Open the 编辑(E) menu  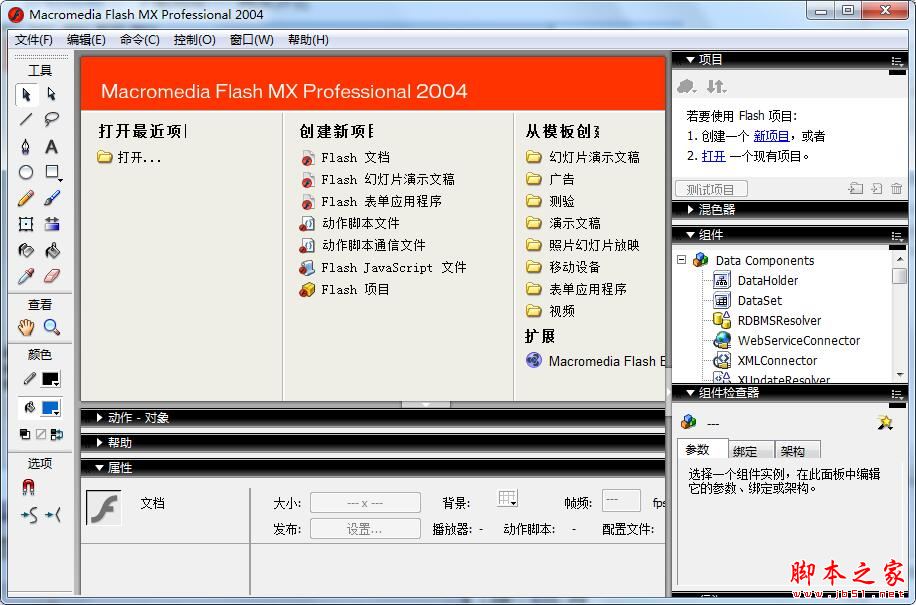pyautogui.click(x=86, y=40)
